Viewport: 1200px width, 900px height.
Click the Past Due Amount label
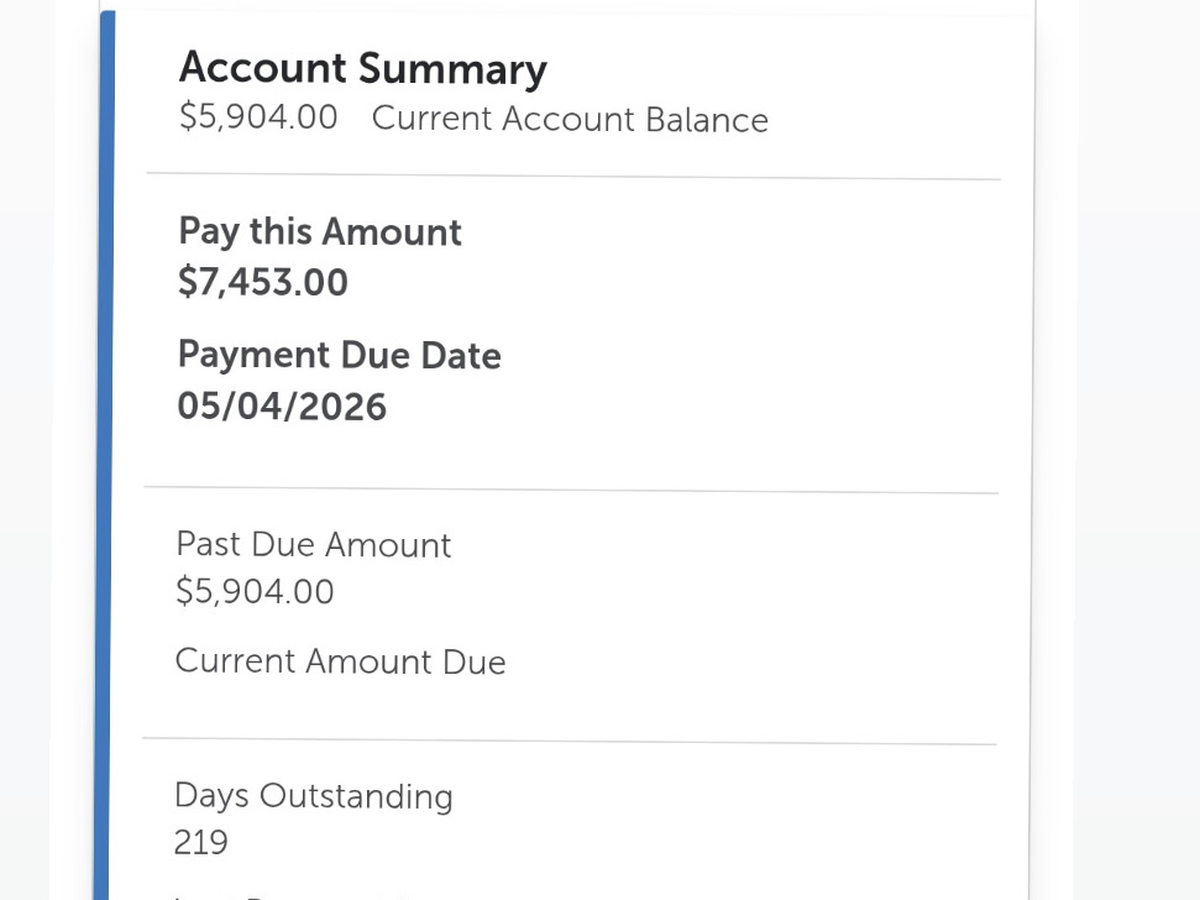(x=313, y=545)
